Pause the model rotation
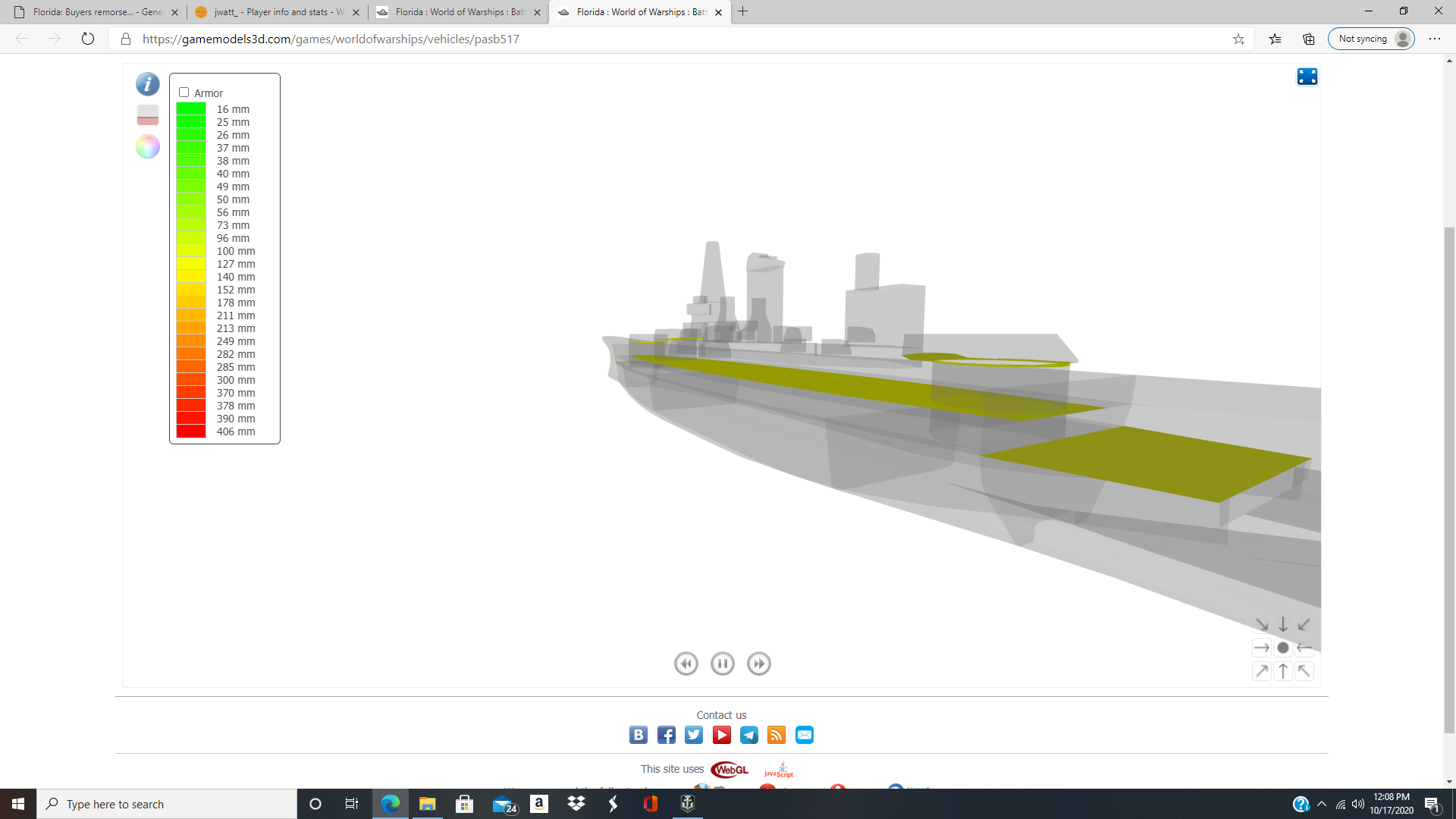 (x=722, y=664)
